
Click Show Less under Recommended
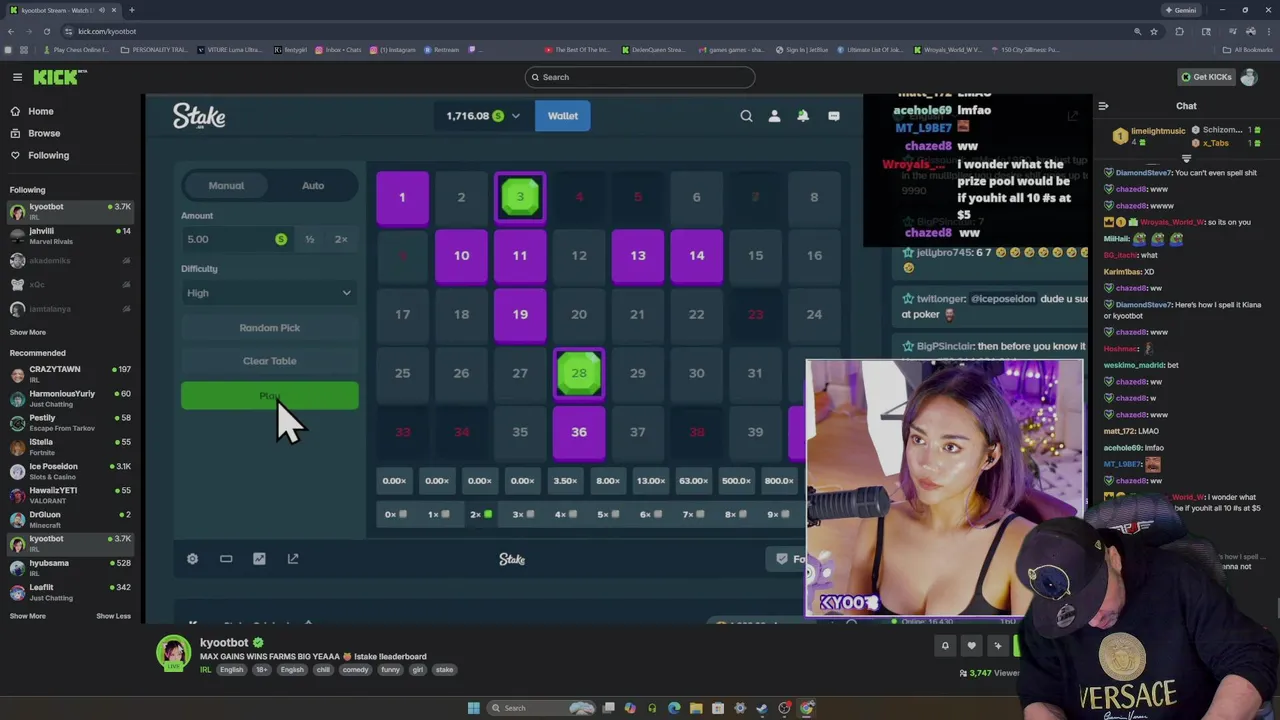coord(113,616)
